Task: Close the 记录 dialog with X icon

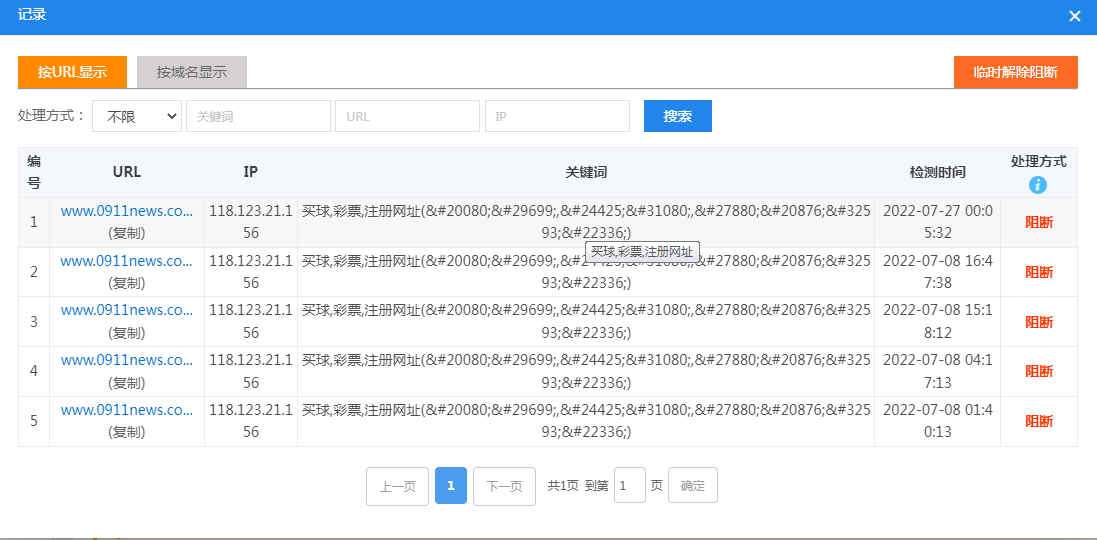Action: click(x=1075, y=16)
